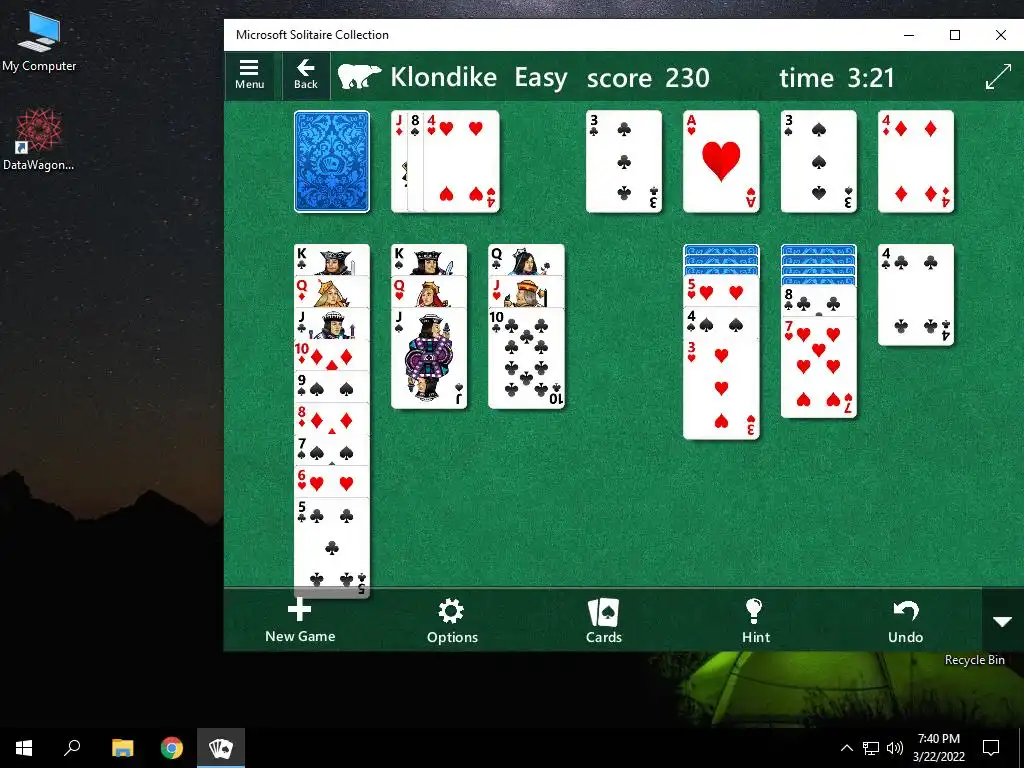The height and width of the screenshot is (768, 1024).
Task: Minimize the Solitaire Collection window
Action: 909,35
